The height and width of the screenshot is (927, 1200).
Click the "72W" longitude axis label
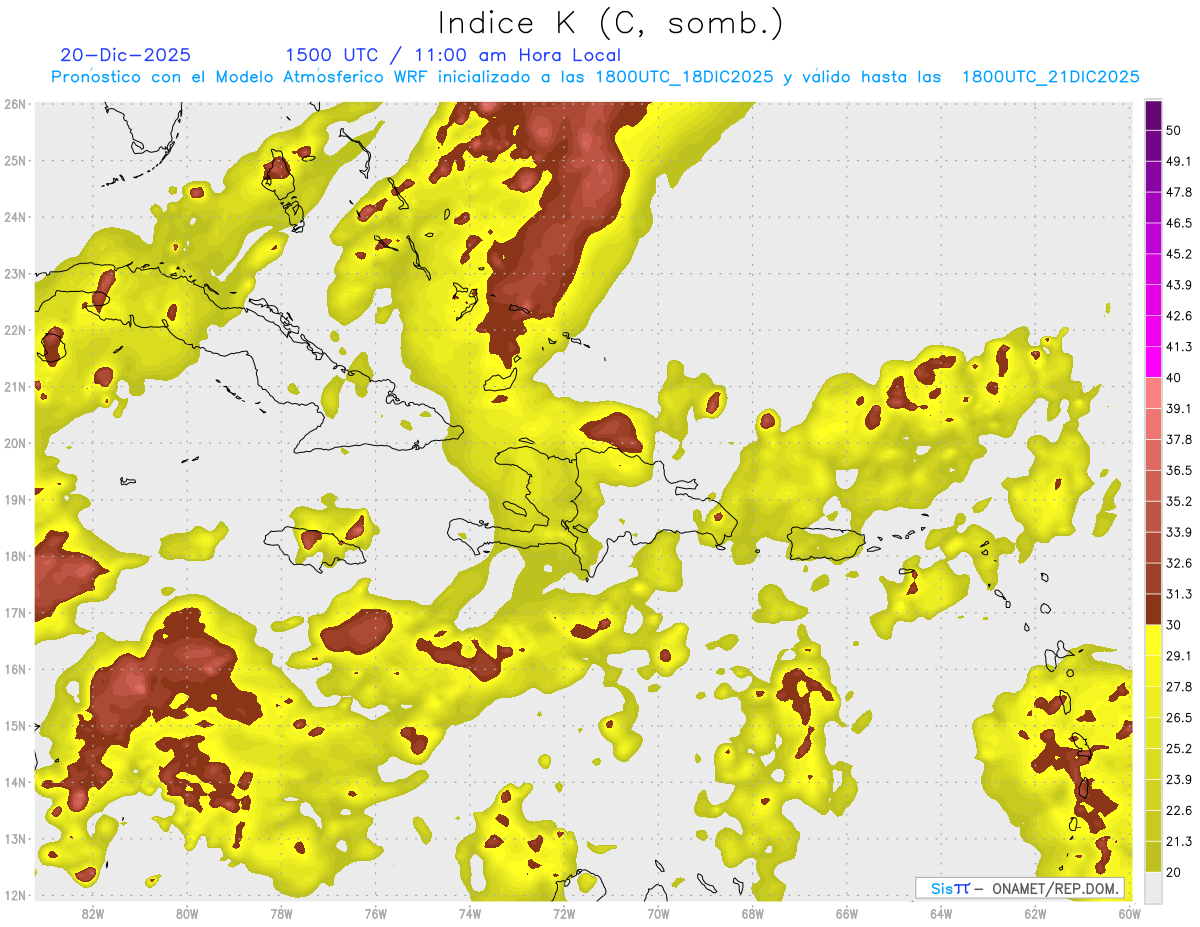564,913
